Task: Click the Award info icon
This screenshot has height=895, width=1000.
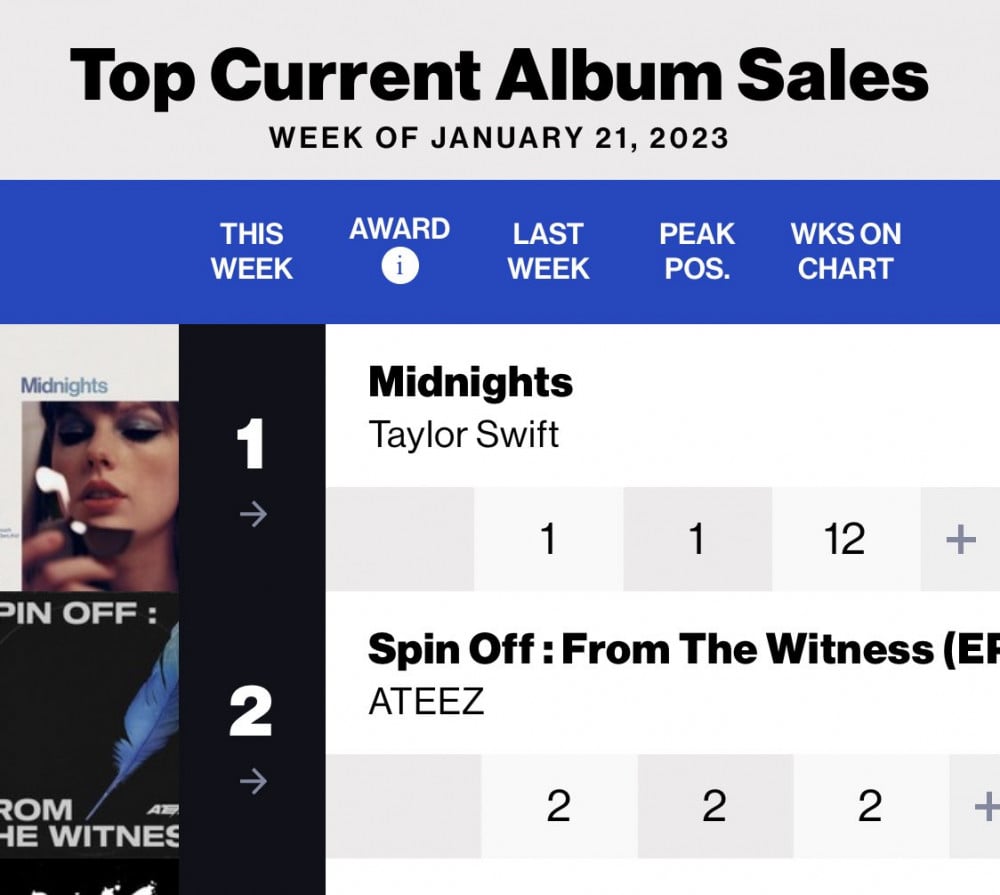Action: point(400,265)
